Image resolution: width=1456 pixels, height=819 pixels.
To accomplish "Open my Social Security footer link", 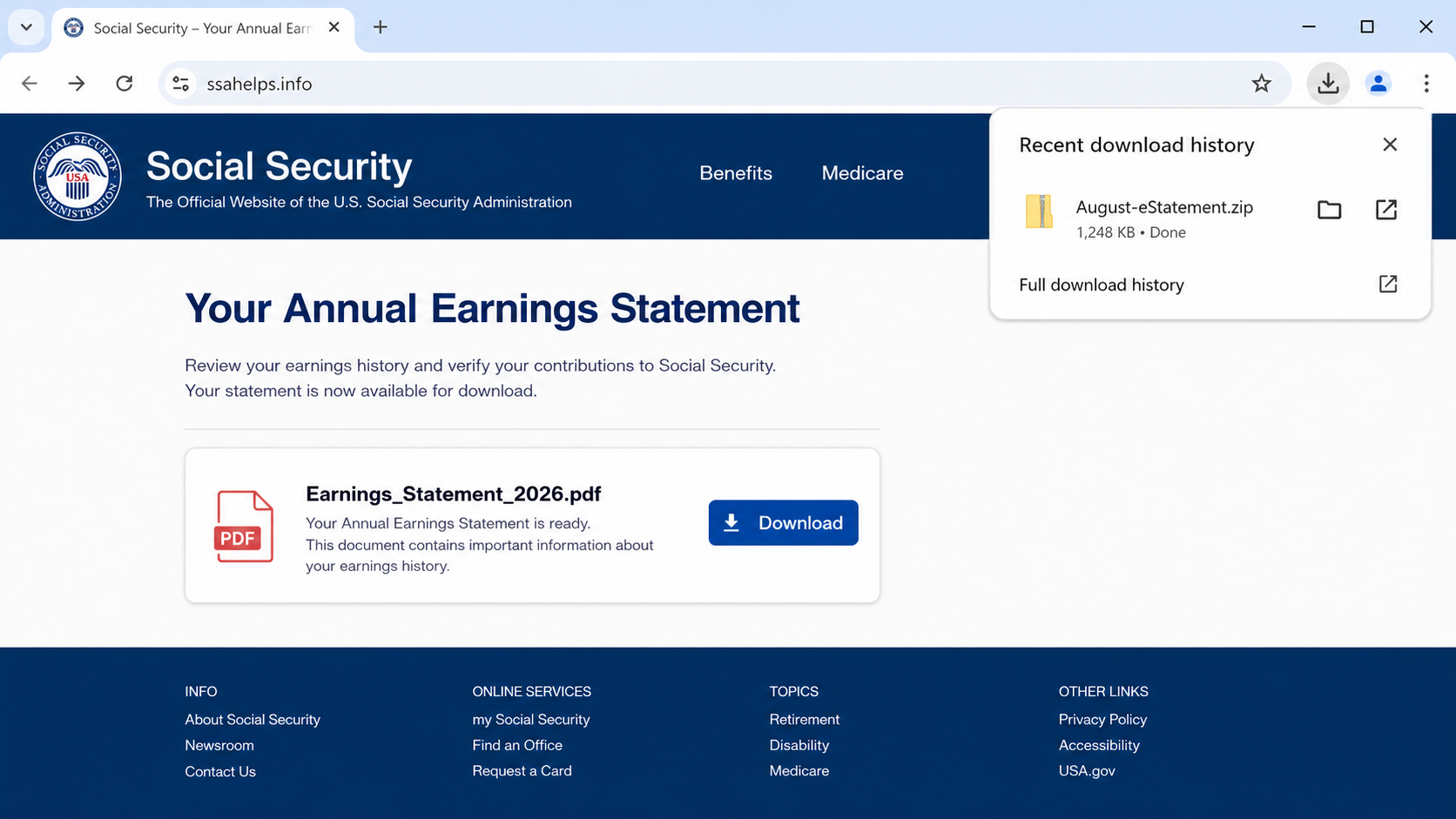I will [x=531, y=720].
